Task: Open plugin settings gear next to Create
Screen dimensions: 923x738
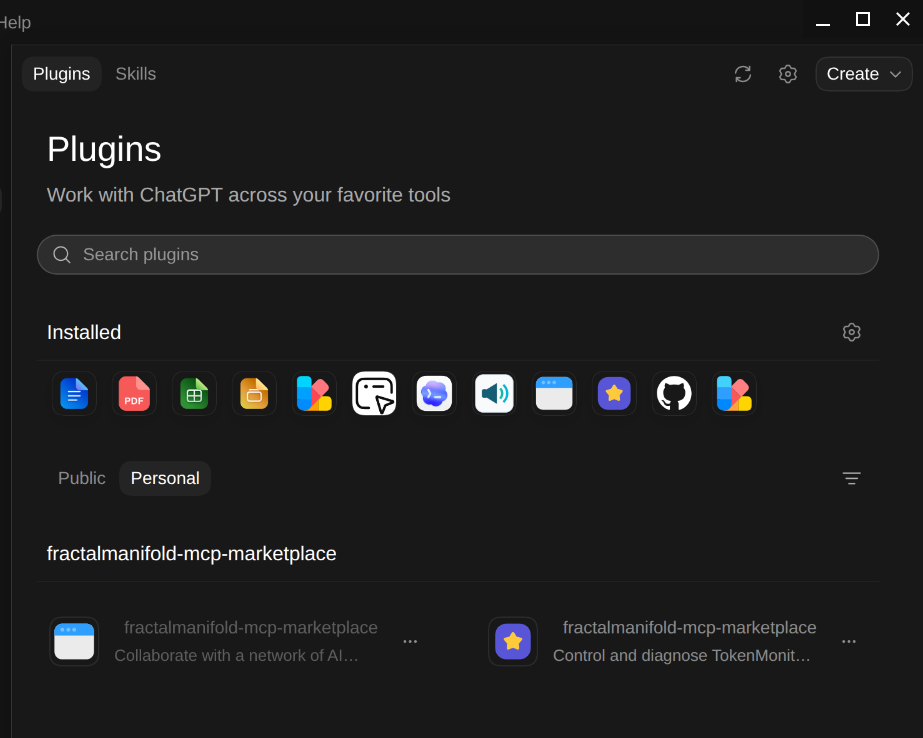Action: click(788, 74)
